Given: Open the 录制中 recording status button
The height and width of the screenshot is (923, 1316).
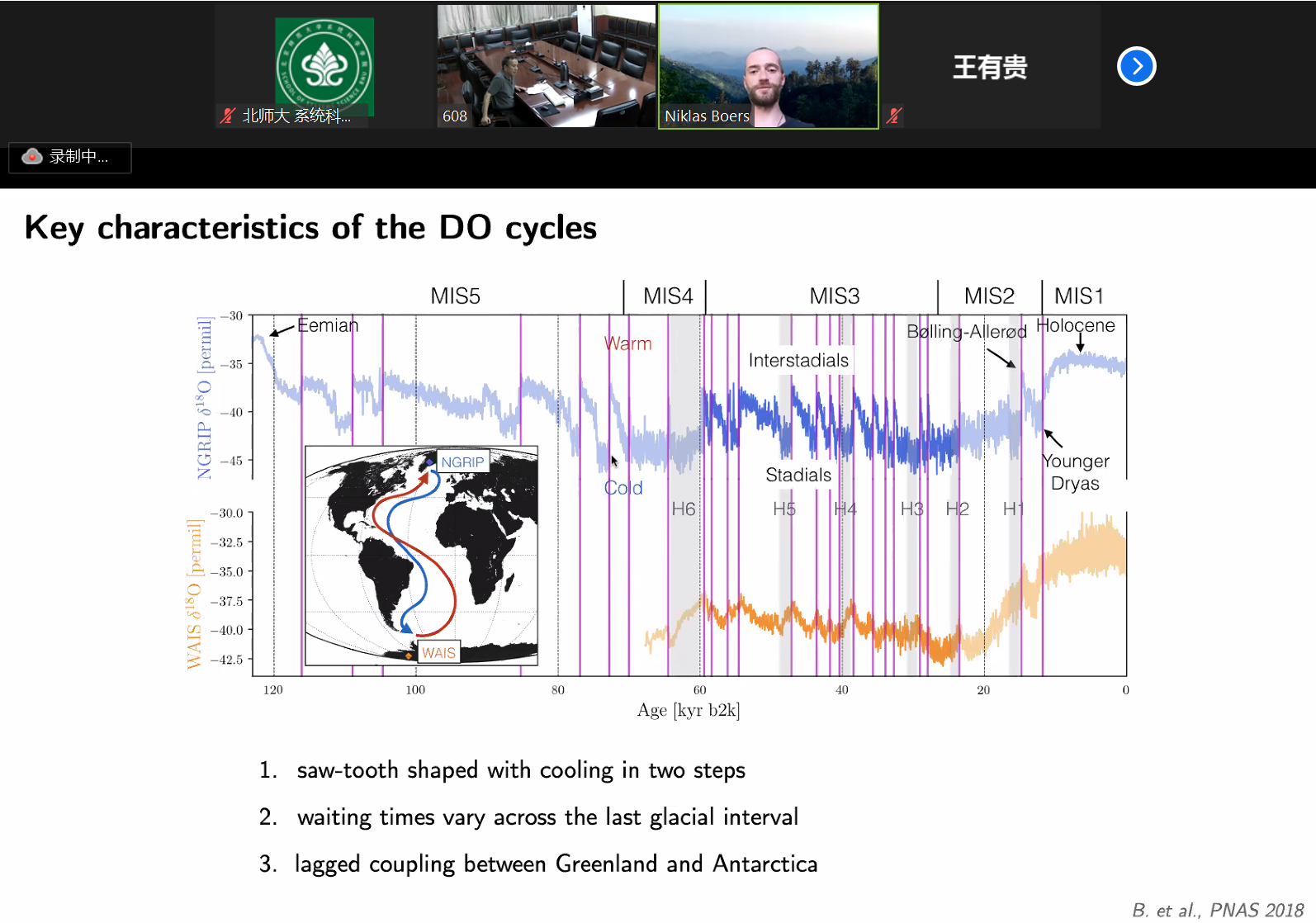Looking at the screenshot, I should [x=70, y=157].
